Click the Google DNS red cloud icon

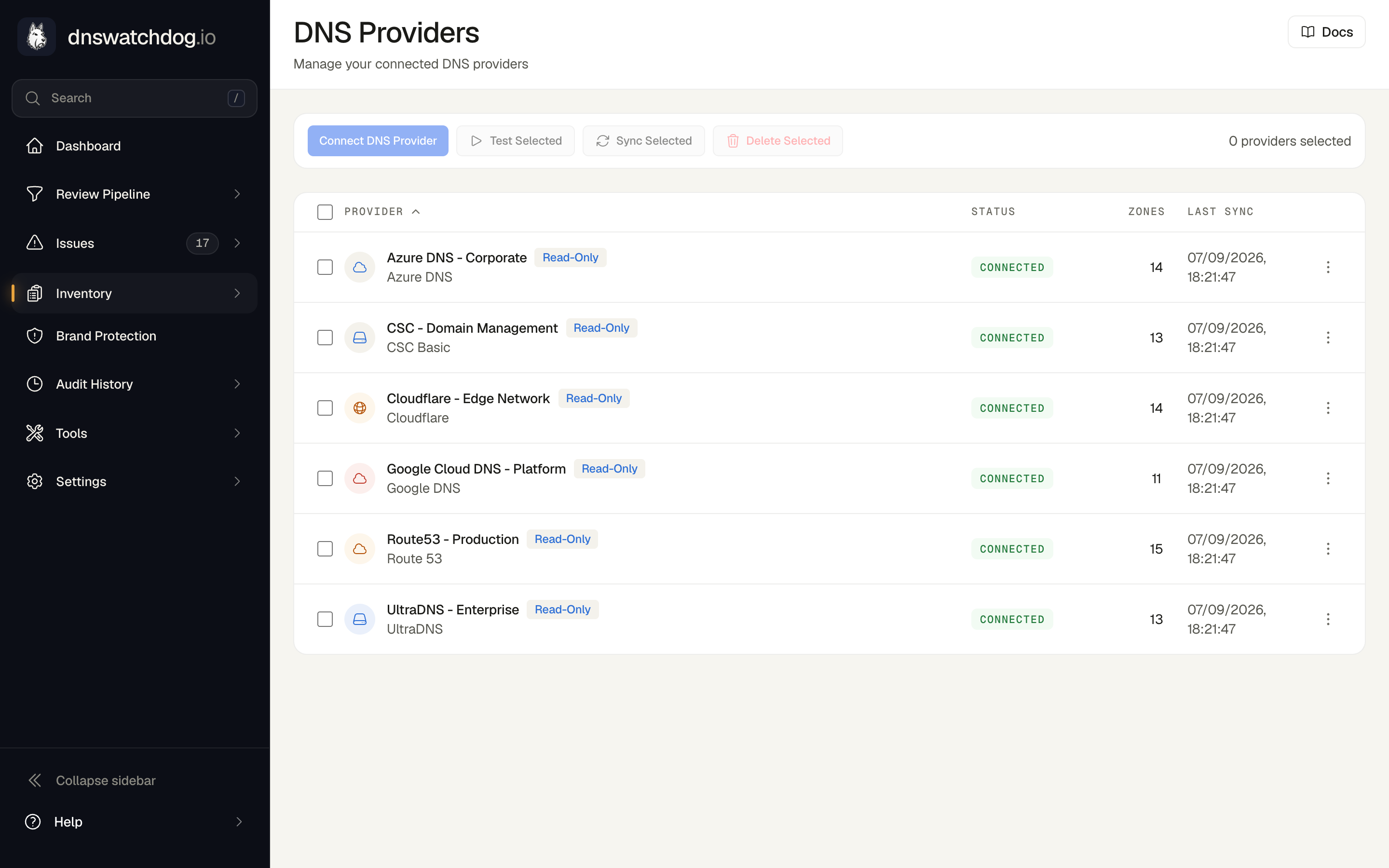click(x=360, y=478)
